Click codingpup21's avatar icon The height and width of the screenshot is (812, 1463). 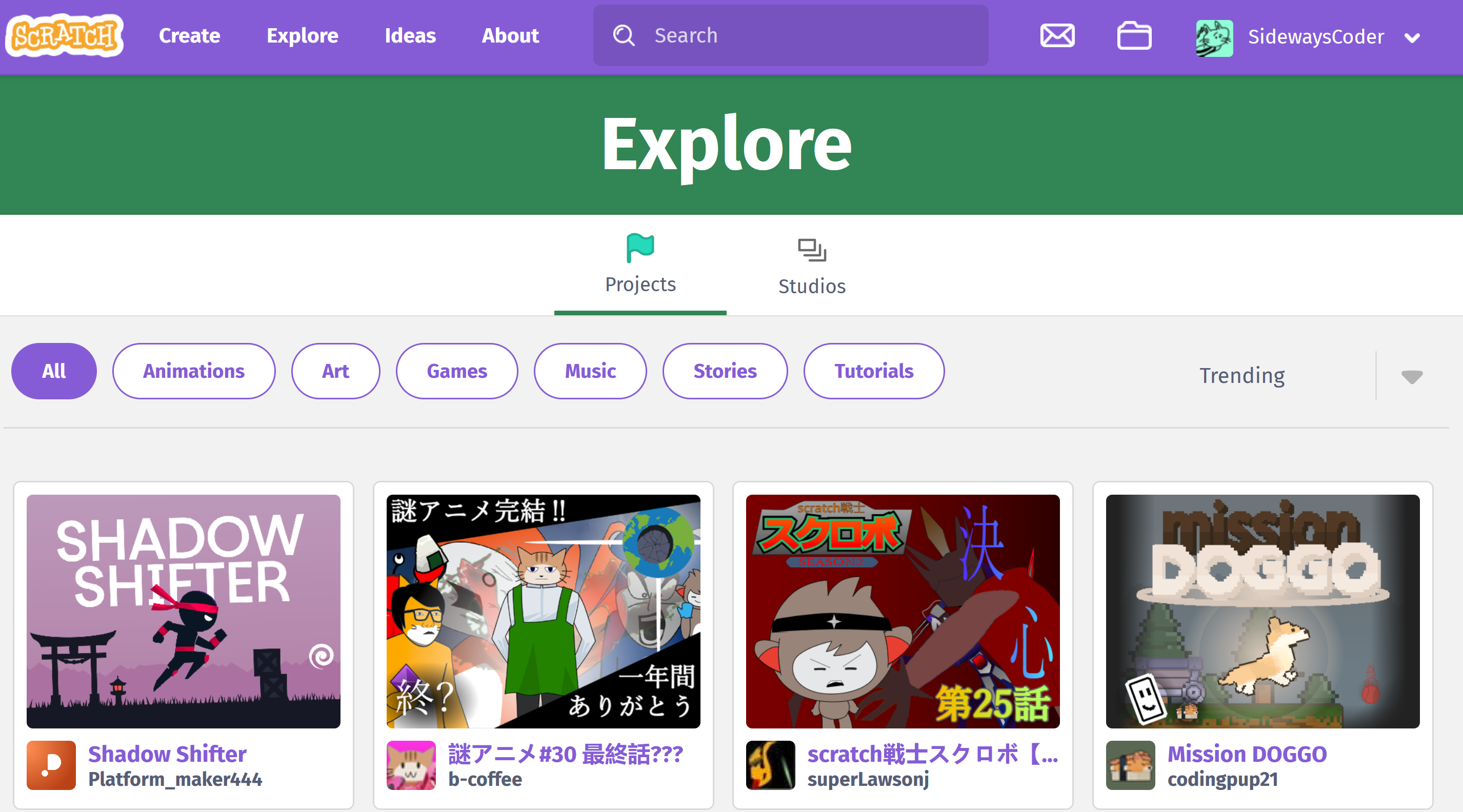[1130, 765]
